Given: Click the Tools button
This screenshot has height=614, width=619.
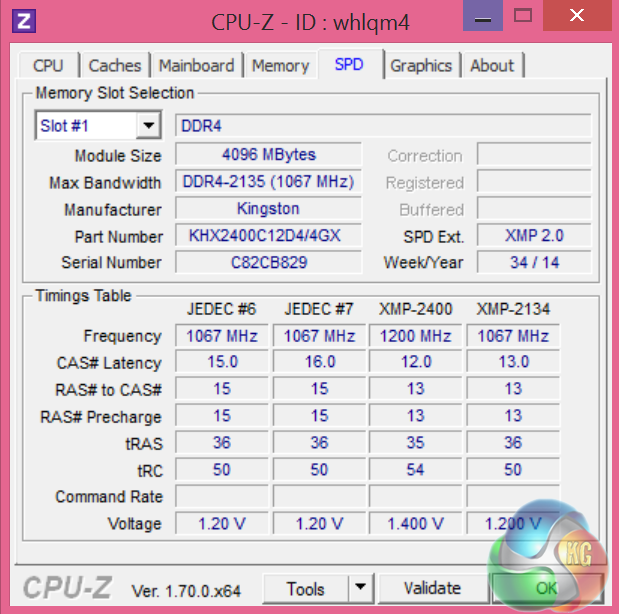Looking at the screenshot, I should pos(305,588).
